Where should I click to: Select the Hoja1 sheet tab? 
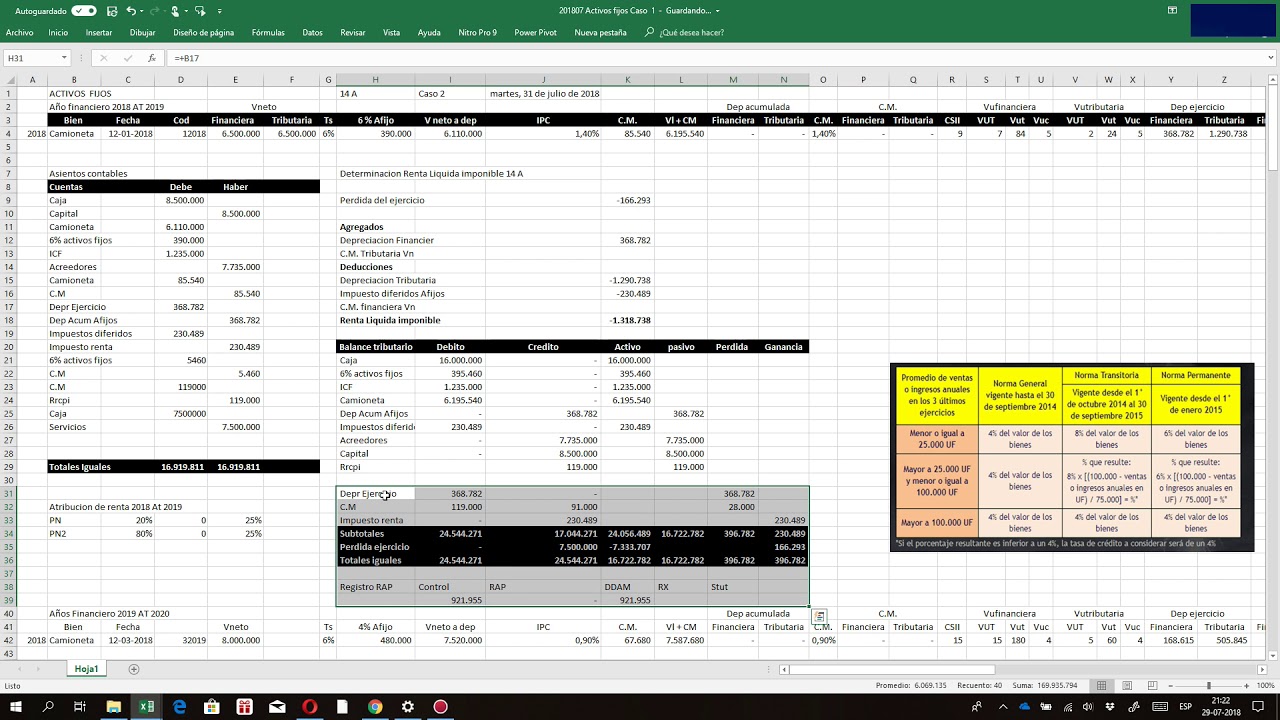coord(86,668)
